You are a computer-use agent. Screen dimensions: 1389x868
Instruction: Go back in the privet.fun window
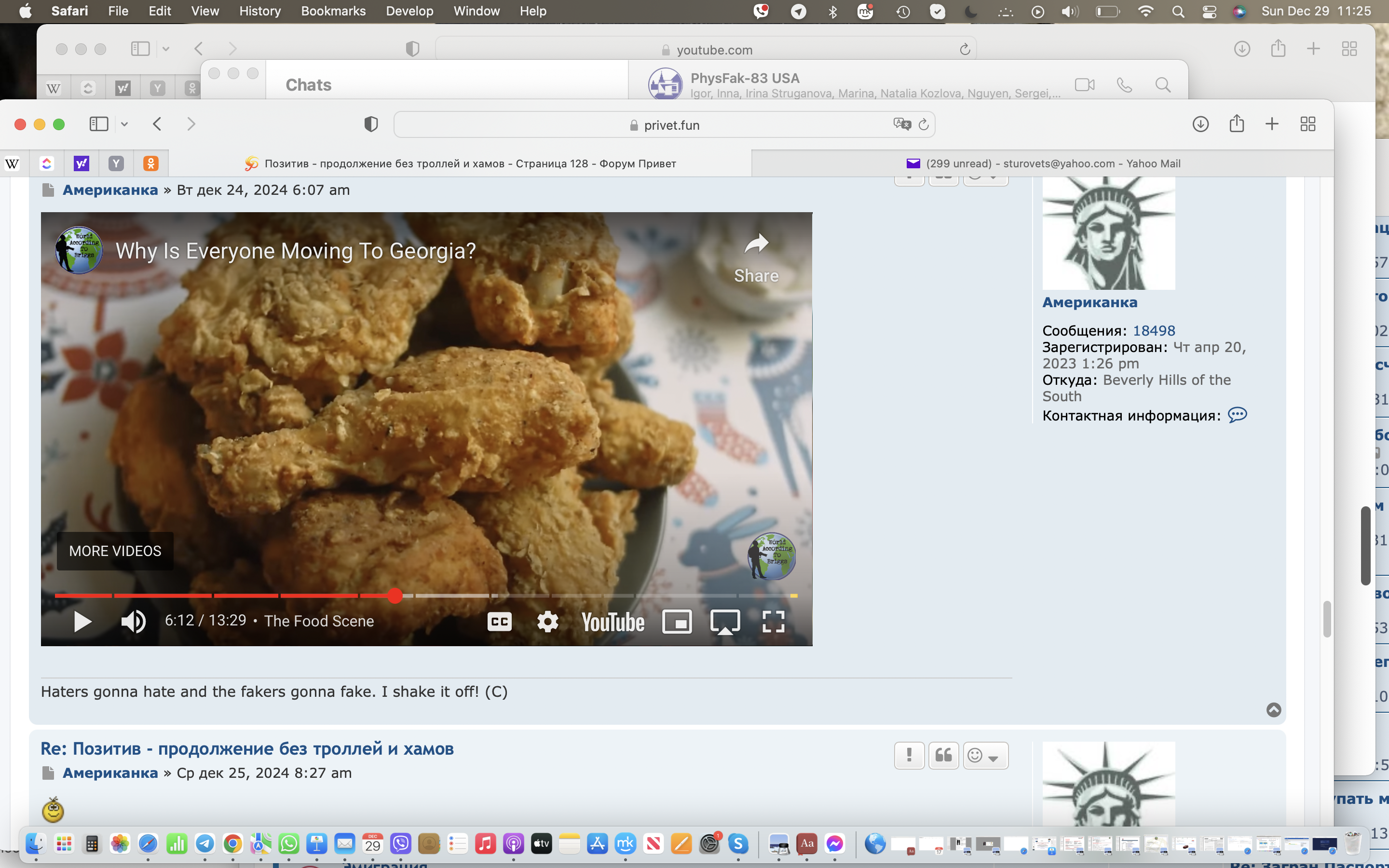click(157, 124)
